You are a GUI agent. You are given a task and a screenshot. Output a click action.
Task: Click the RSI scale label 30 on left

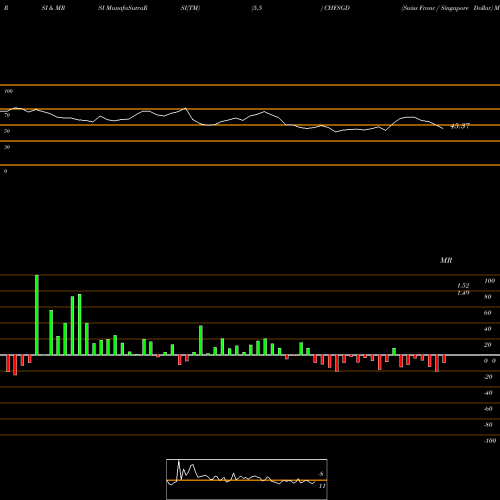[7, 147]
